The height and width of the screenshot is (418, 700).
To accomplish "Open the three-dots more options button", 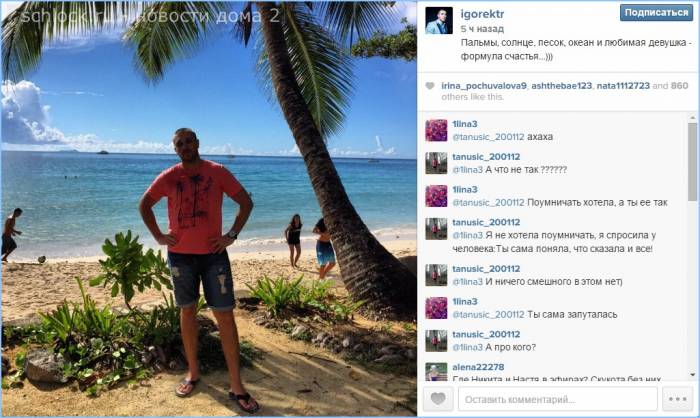I will coord(677,399).
